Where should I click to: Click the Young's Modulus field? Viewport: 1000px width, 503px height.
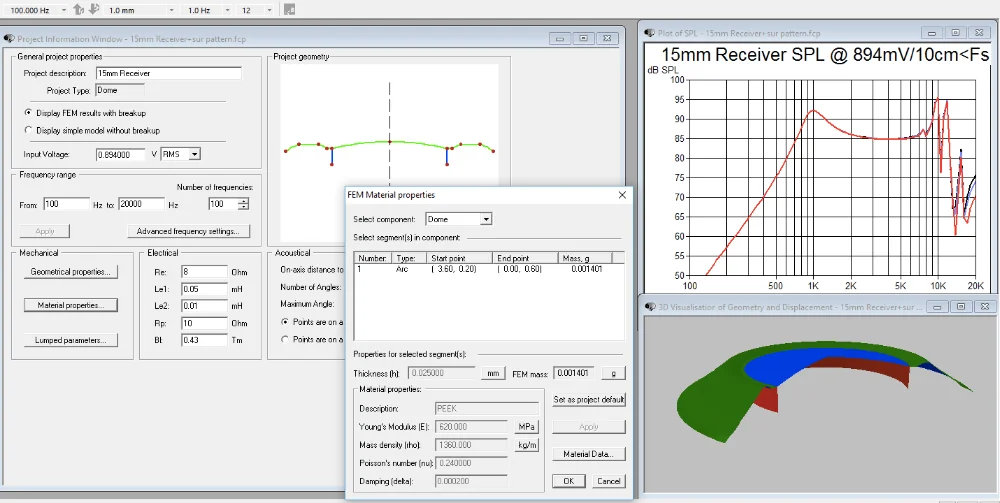coord(471,426)
